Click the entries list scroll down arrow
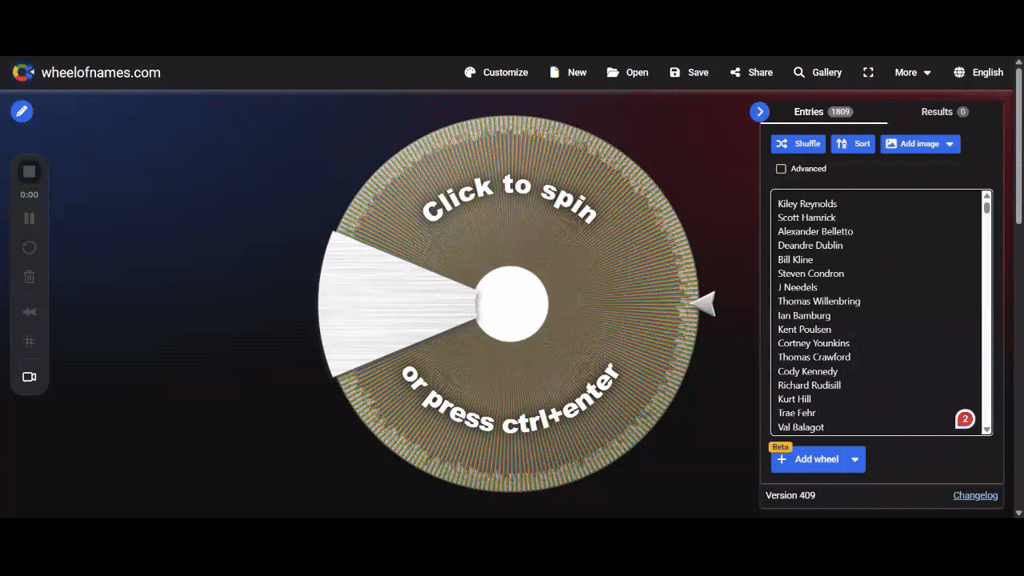 point(987,430)
